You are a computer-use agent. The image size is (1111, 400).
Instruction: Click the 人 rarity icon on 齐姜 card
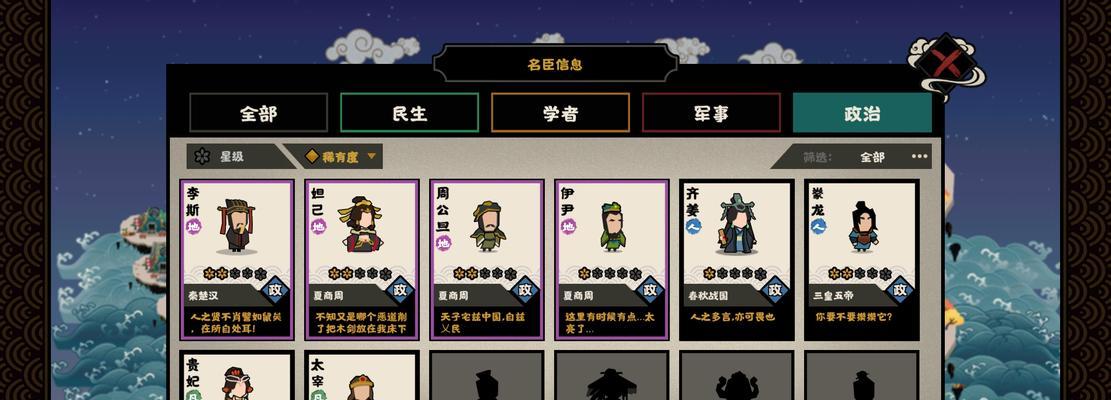693,227
